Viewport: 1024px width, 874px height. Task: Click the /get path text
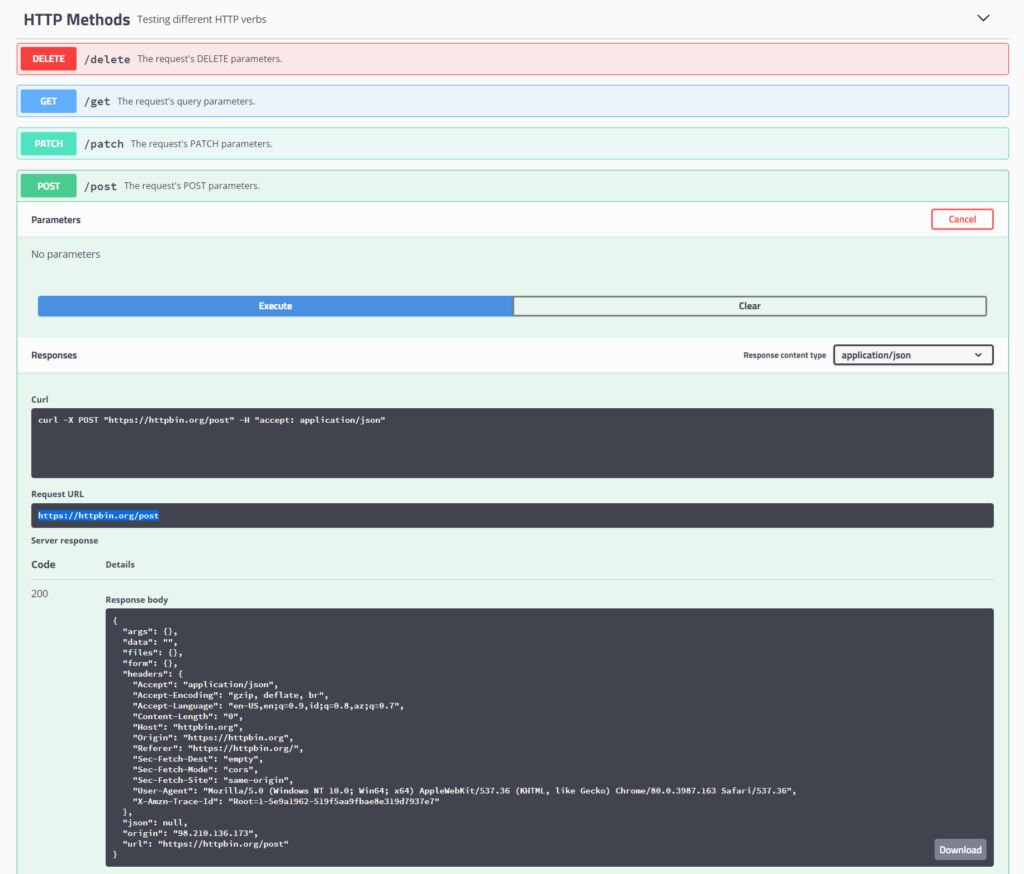(x=97, y=101)
